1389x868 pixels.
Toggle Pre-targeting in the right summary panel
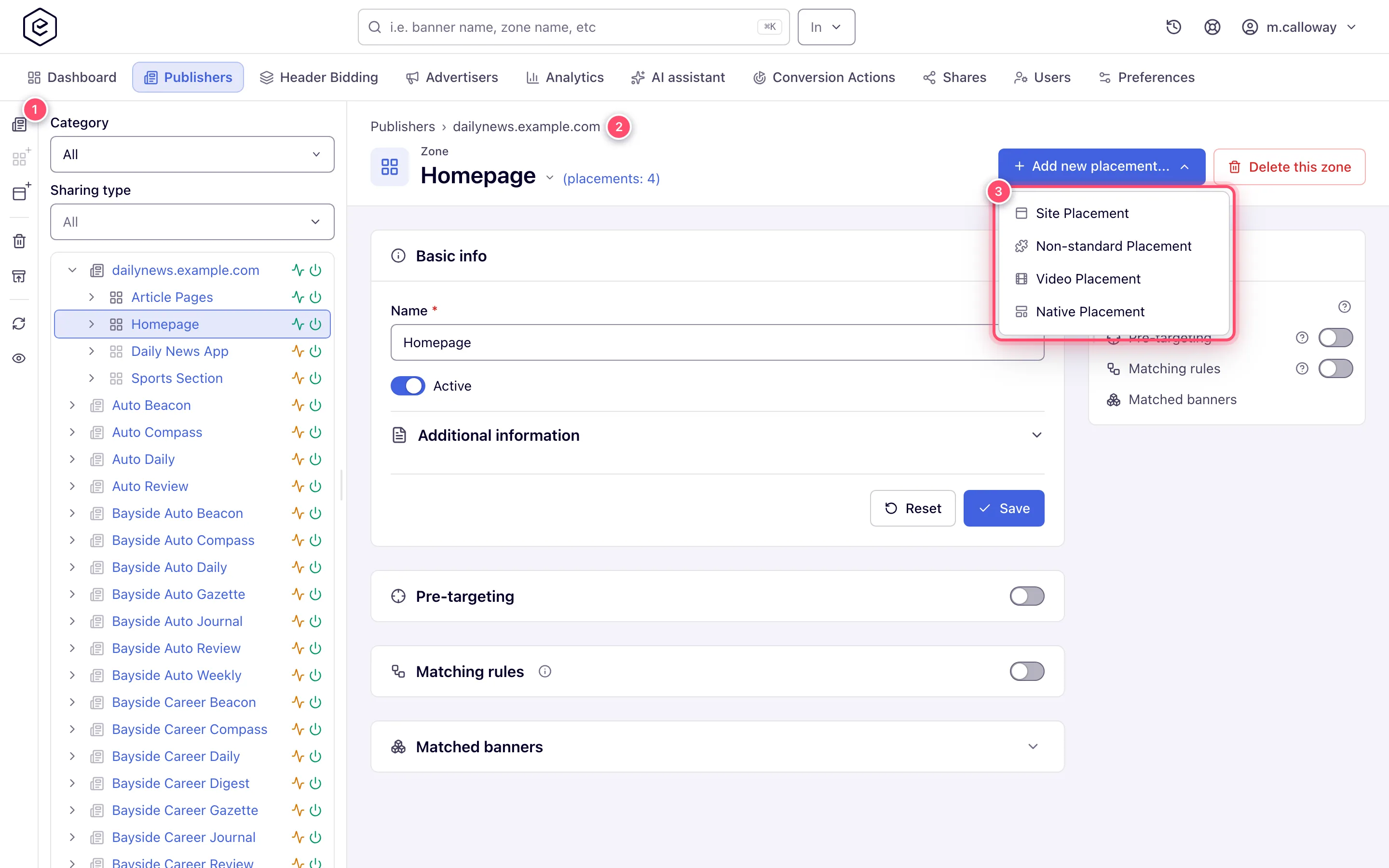tap(1335, 338)
